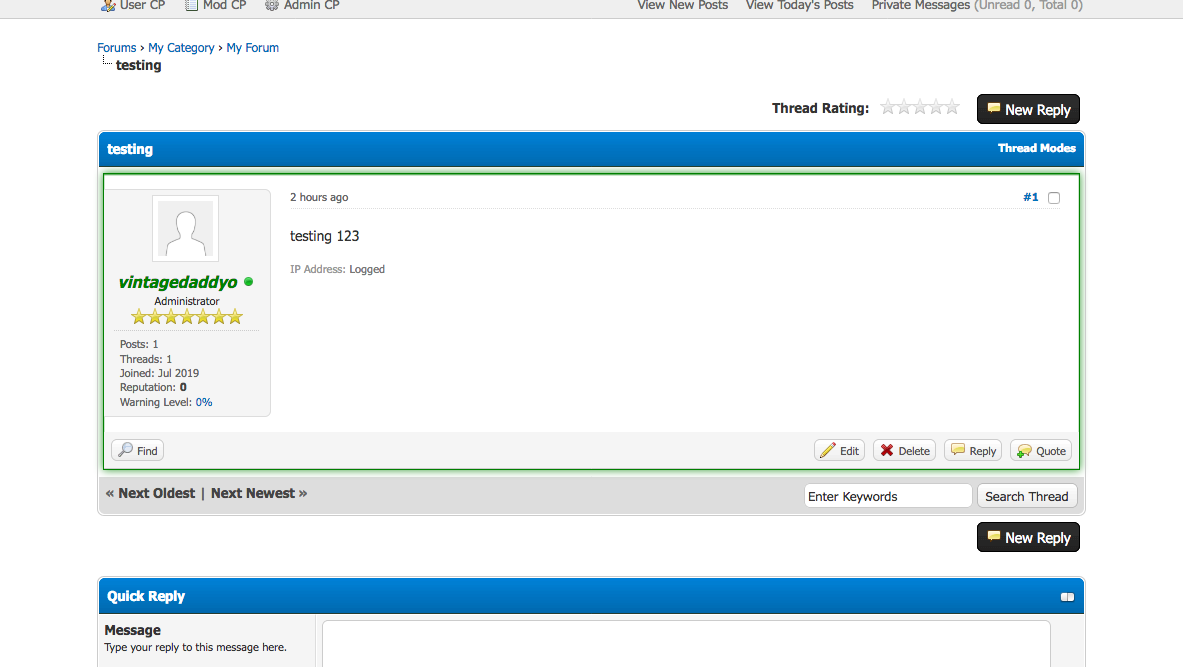Rate thread four stars

936,107
